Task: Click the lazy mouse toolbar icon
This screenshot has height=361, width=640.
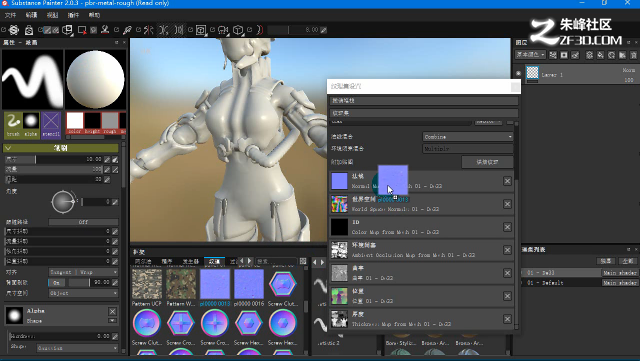Action: click(164, 30)
